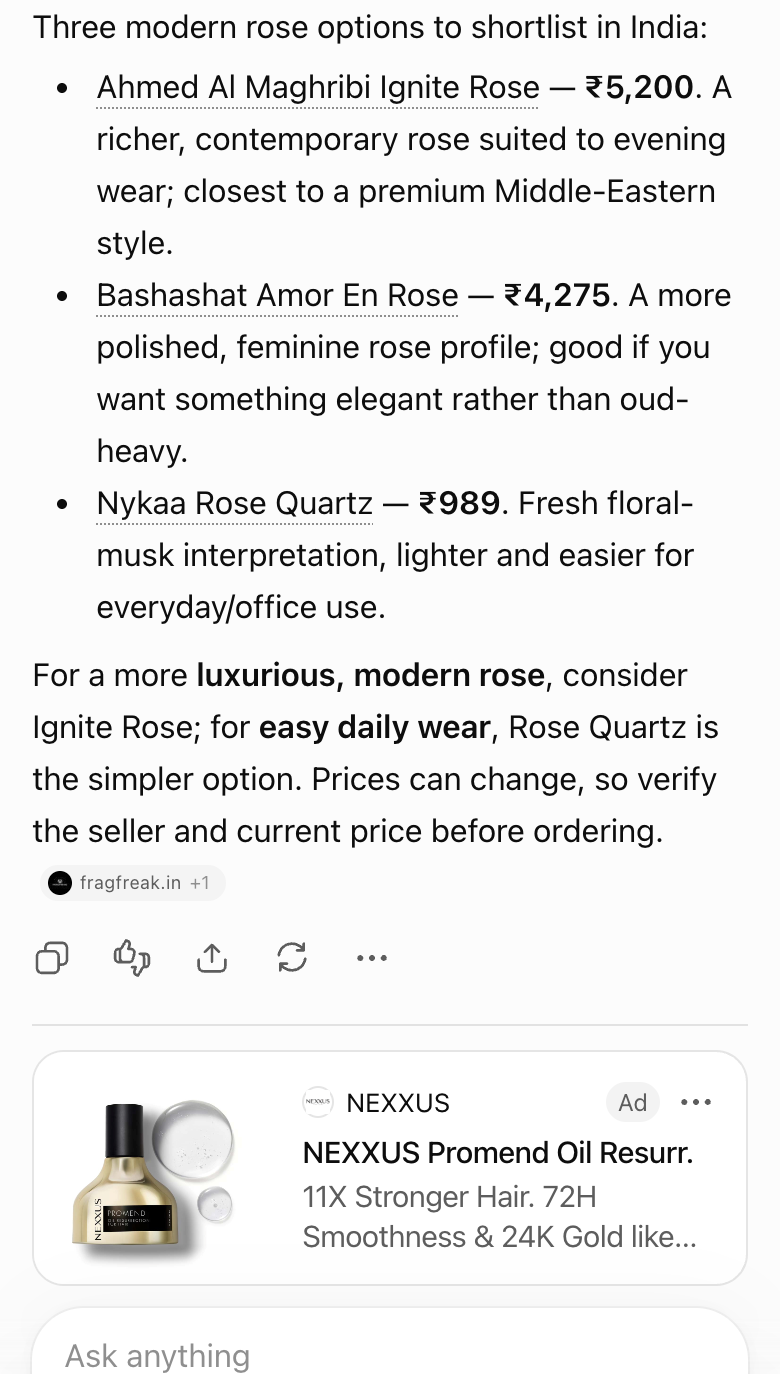Click the NEXXUS advertiser name
This screenshot has width=780, height=1374.
(398, 1103)
